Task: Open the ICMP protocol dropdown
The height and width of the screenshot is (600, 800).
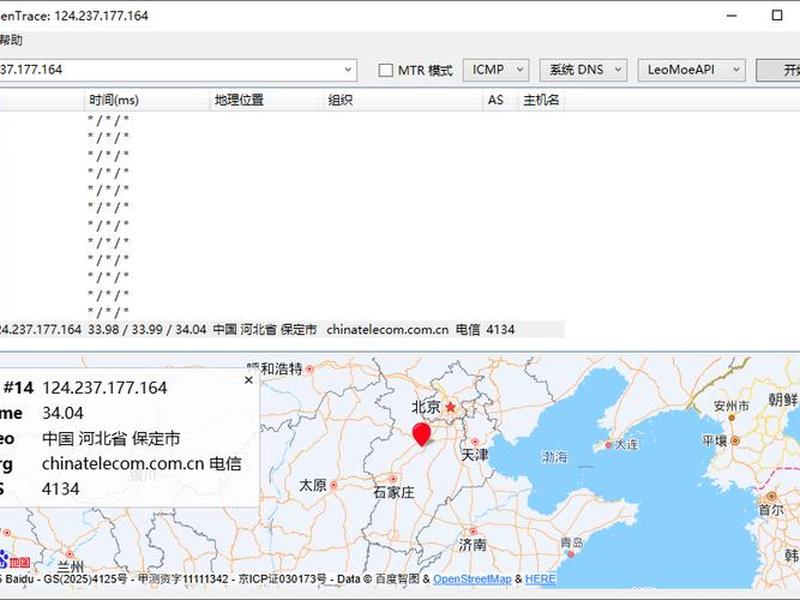Action: click(496, 70)
